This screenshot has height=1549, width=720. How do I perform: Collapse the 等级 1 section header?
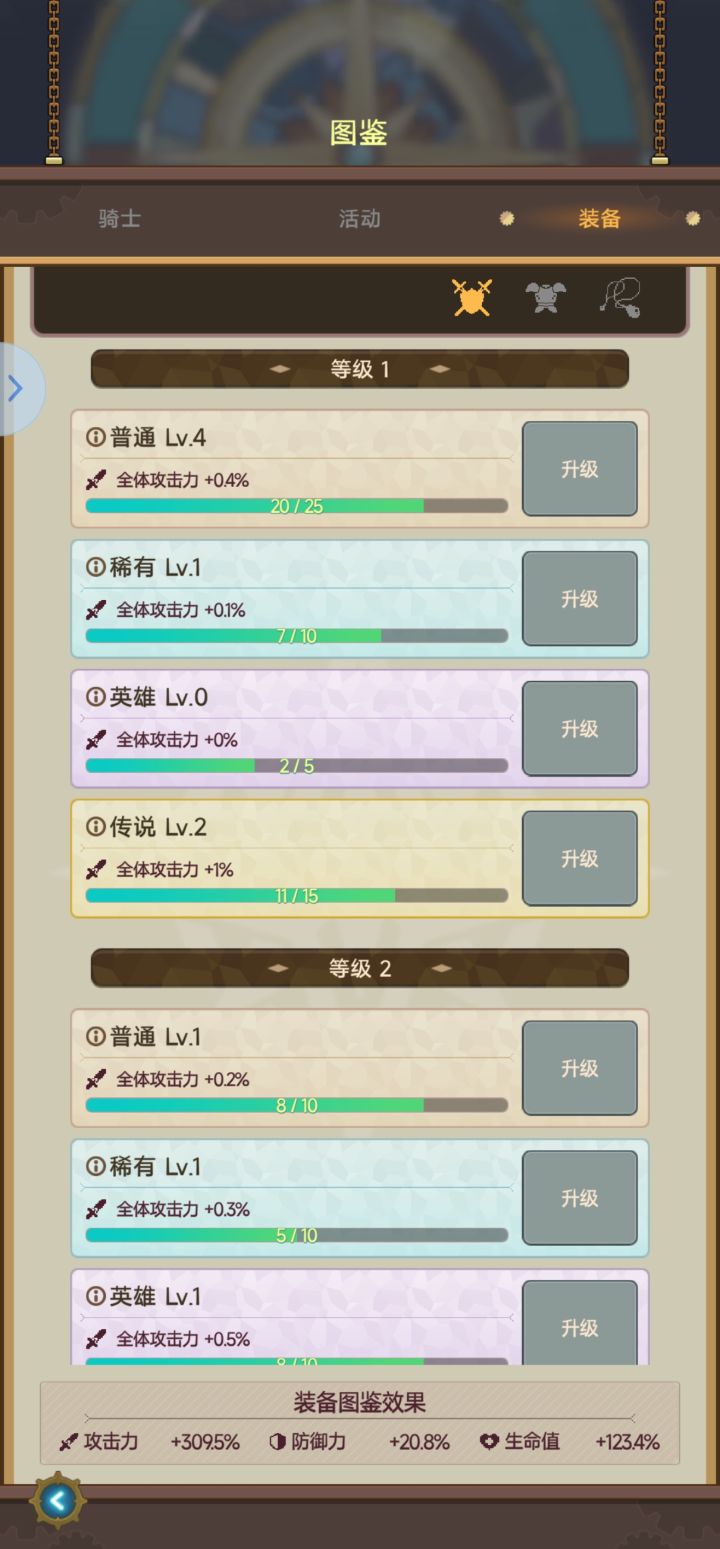pyautogui.click(x=360, y=369)
